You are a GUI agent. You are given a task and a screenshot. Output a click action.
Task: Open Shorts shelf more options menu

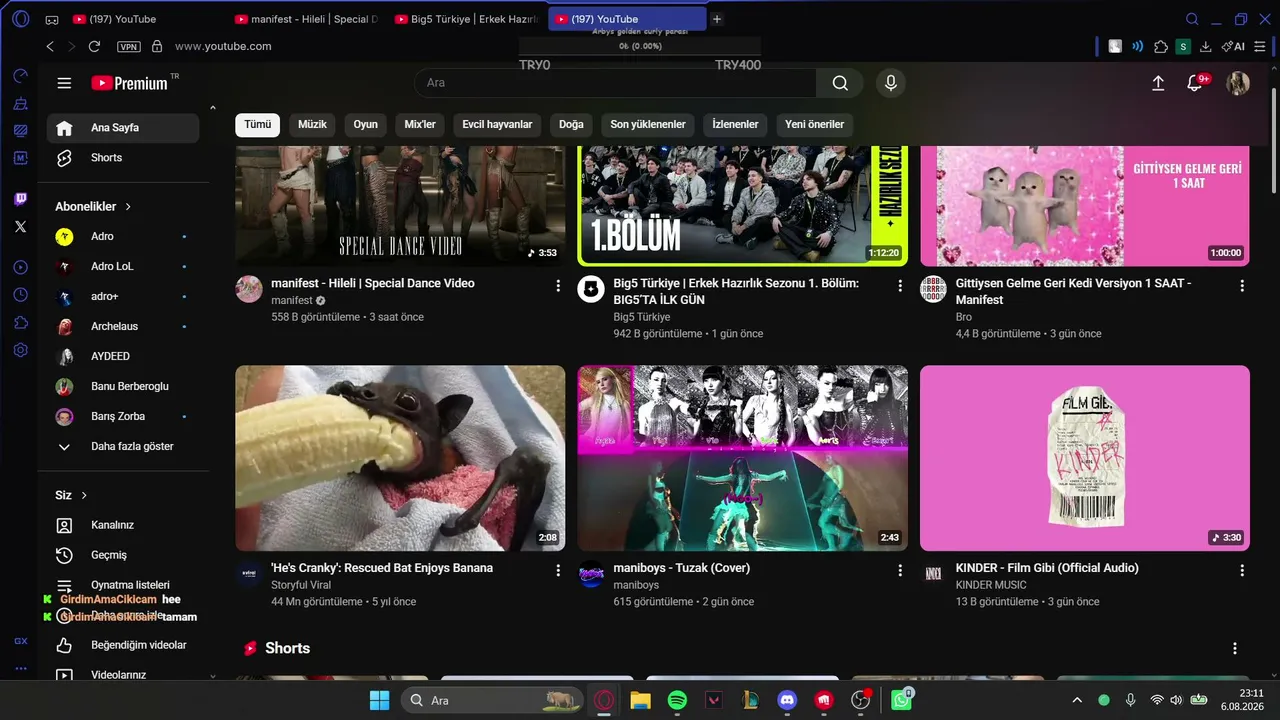click(x=1234, y=648)
